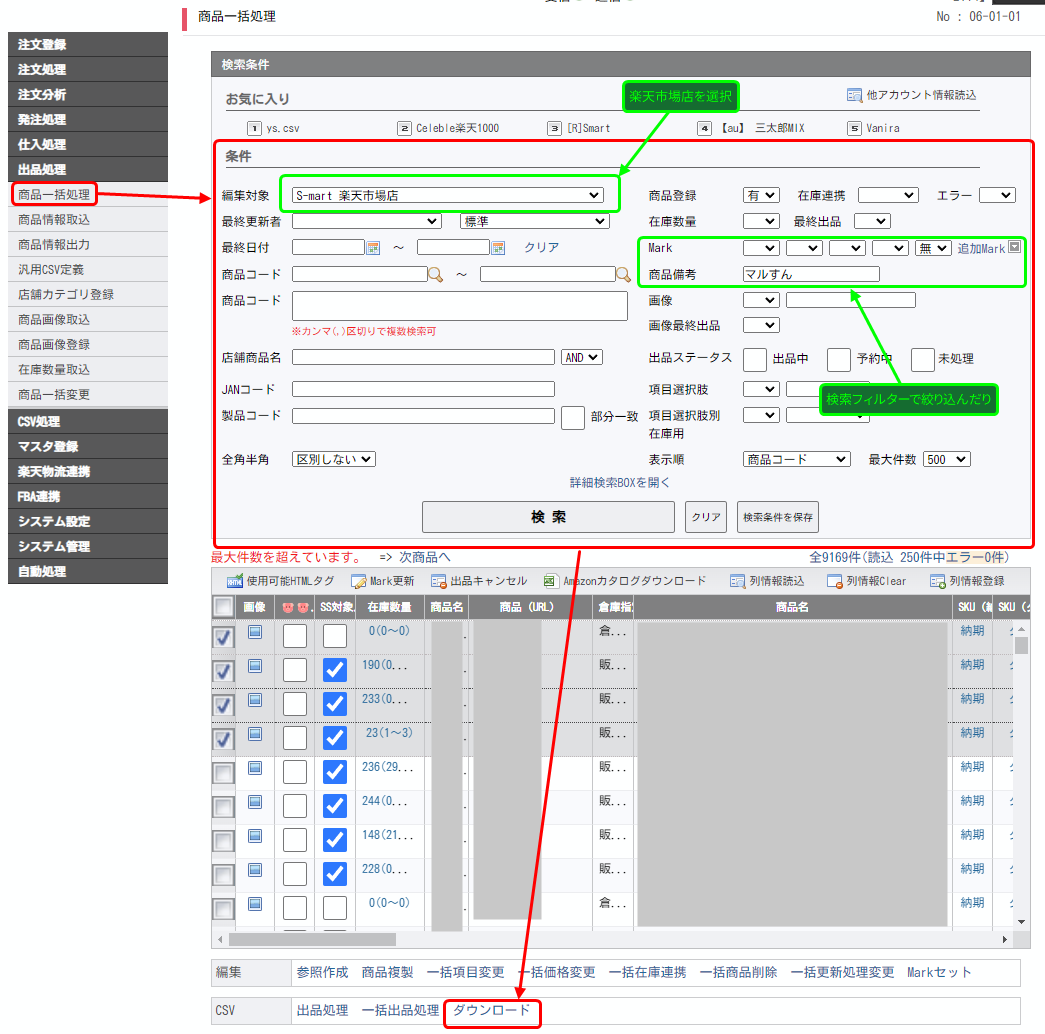Open 商品情報取込 in the left sidebar

54,220
